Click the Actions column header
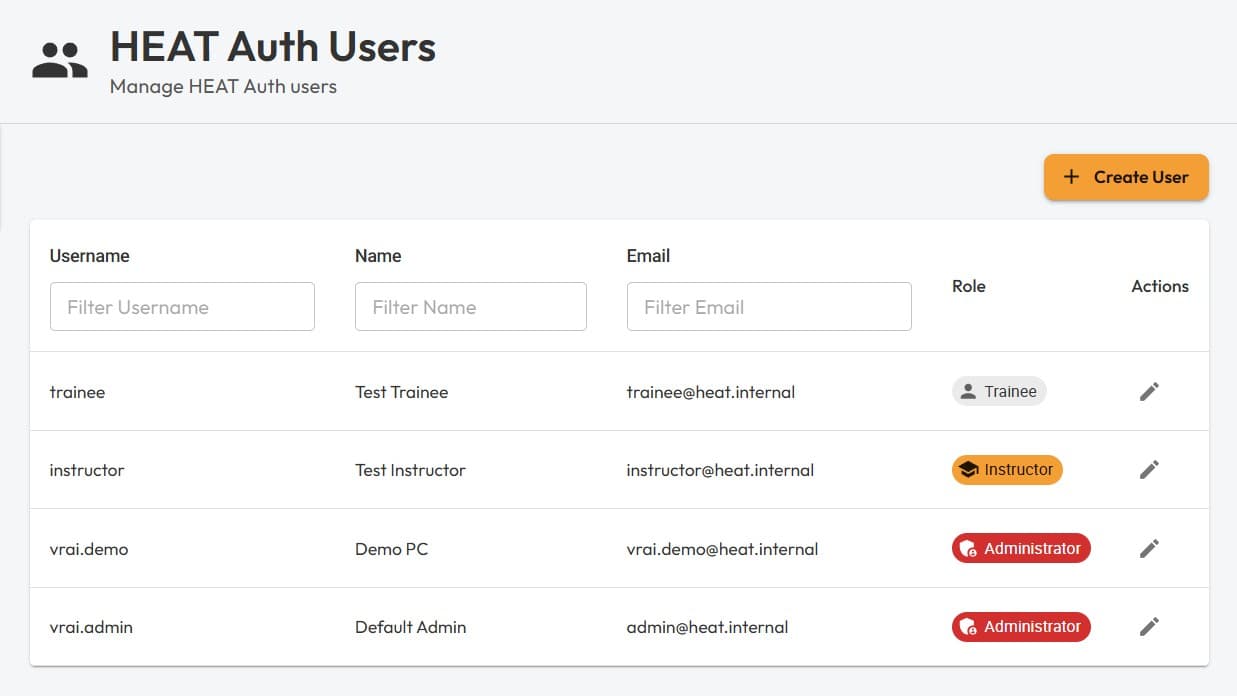1237x696 pixels. (1159, 286)
